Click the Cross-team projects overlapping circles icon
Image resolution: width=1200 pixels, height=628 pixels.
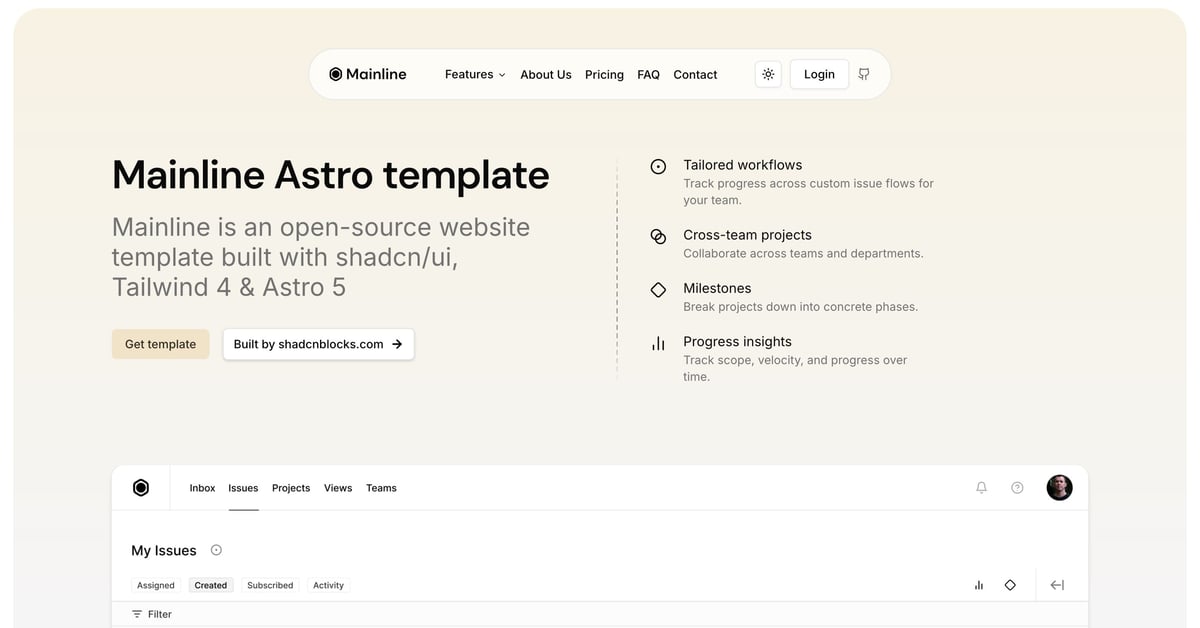pyautogui.click(x=658, y=237)
